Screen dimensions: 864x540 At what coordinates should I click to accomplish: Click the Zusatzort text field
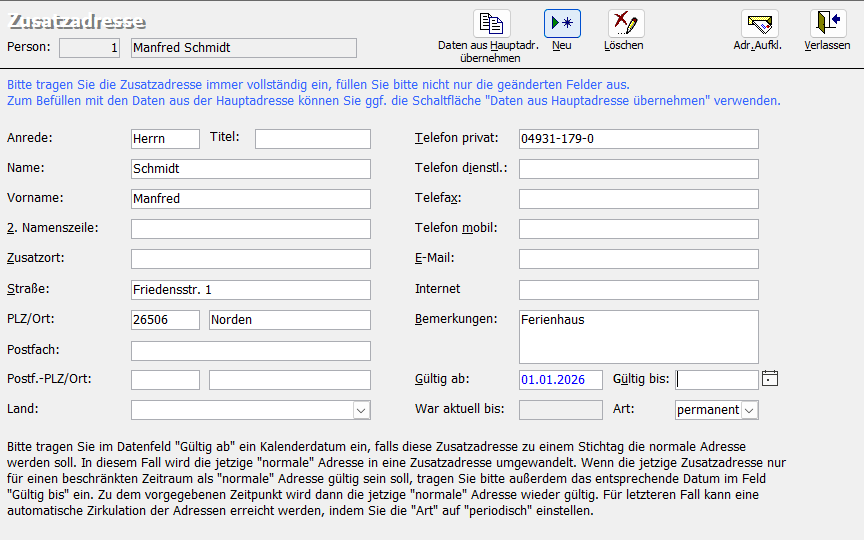coord(250,259)
